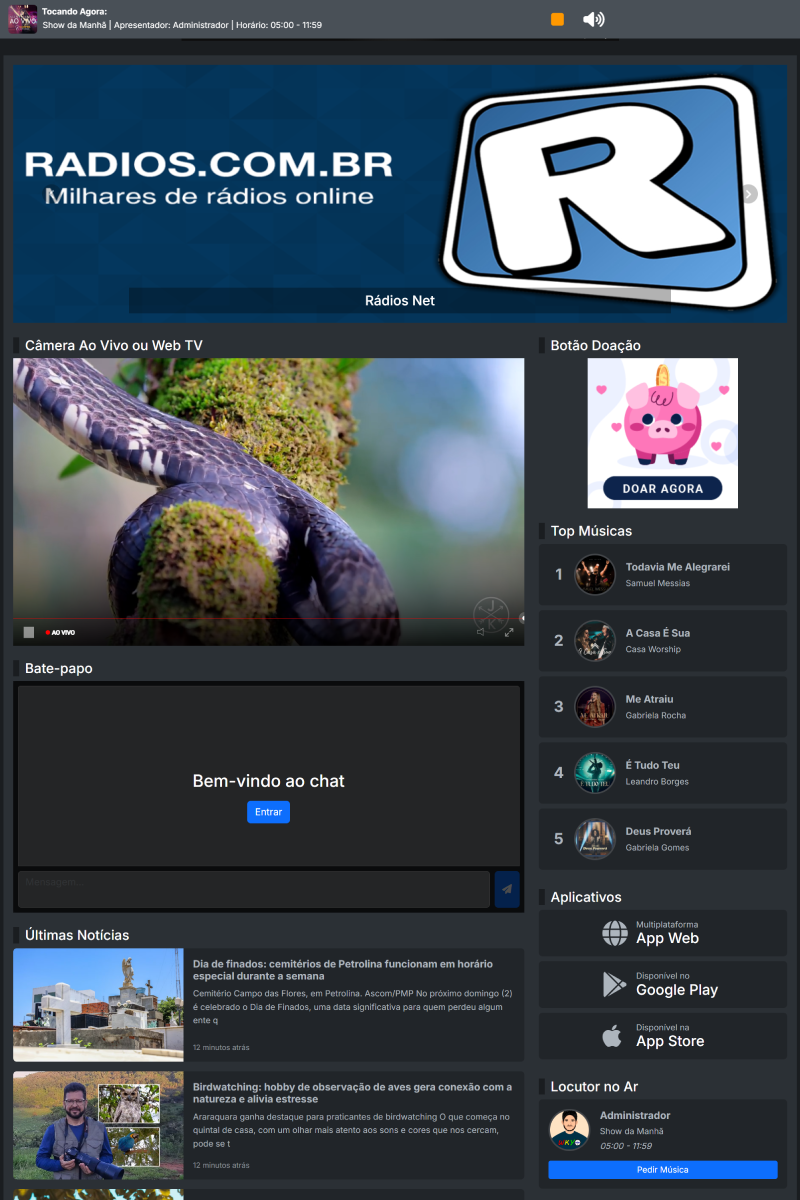Click the chat message input field
800x1200 pixels.
click(x=253, y=889)
